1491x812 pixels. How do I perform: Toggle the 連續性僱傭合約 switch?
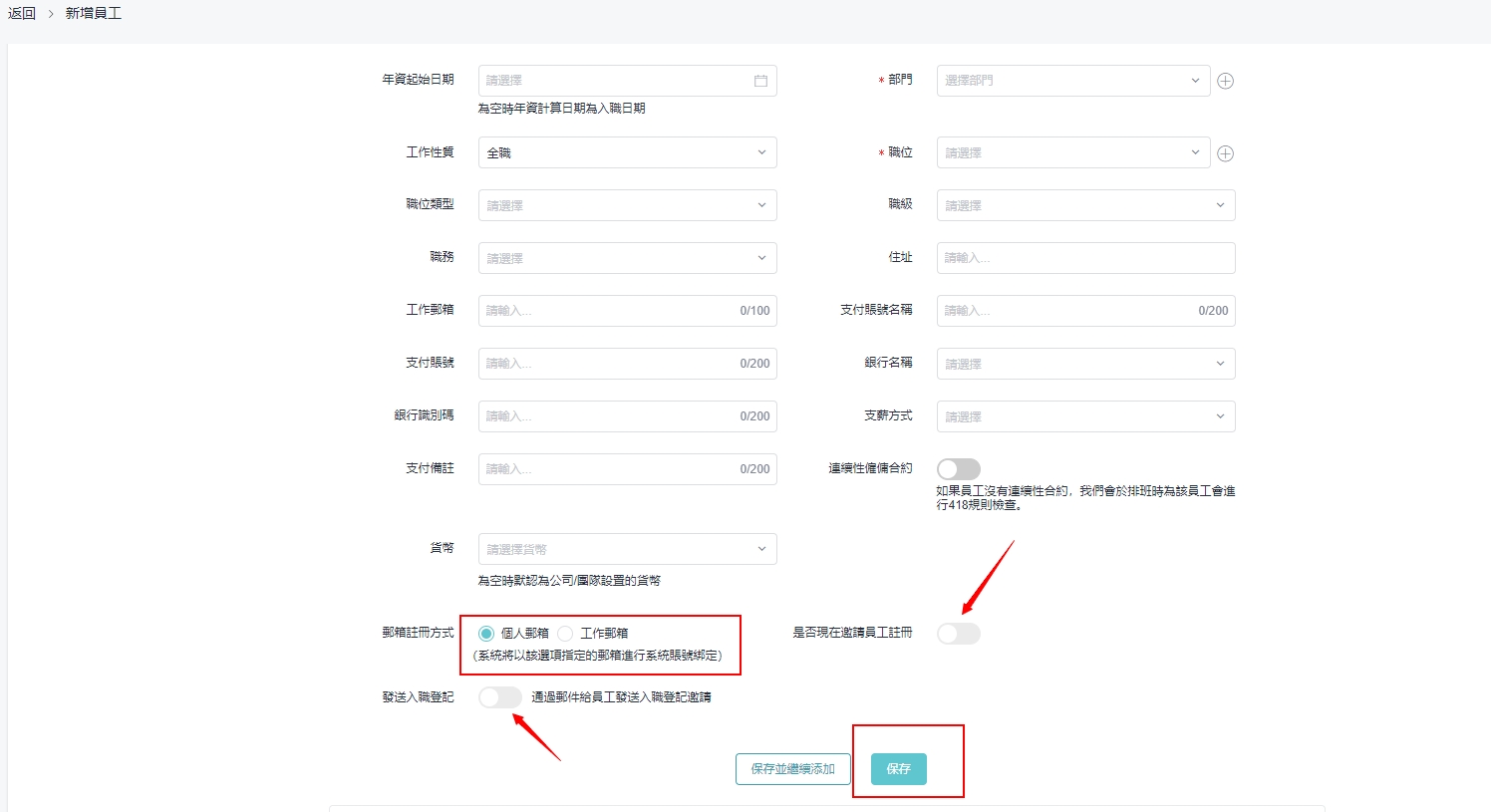tap(958, 469)
